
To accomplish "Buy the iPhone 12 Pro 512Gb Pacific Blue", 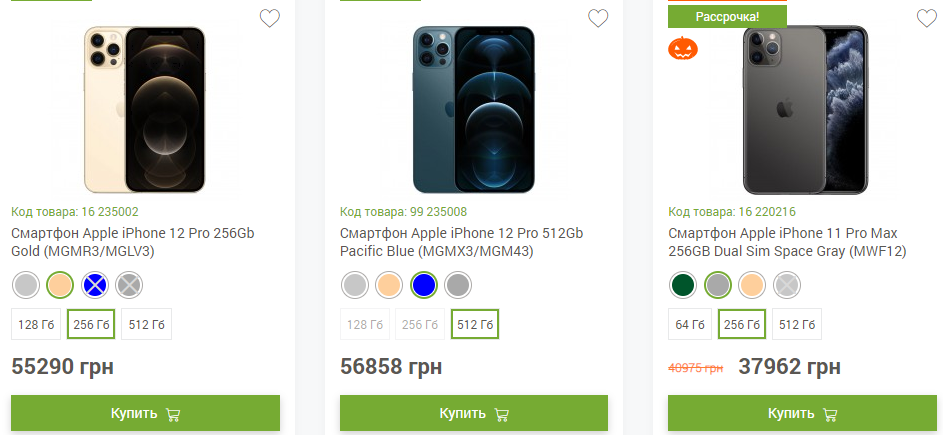I will [474, 413].
